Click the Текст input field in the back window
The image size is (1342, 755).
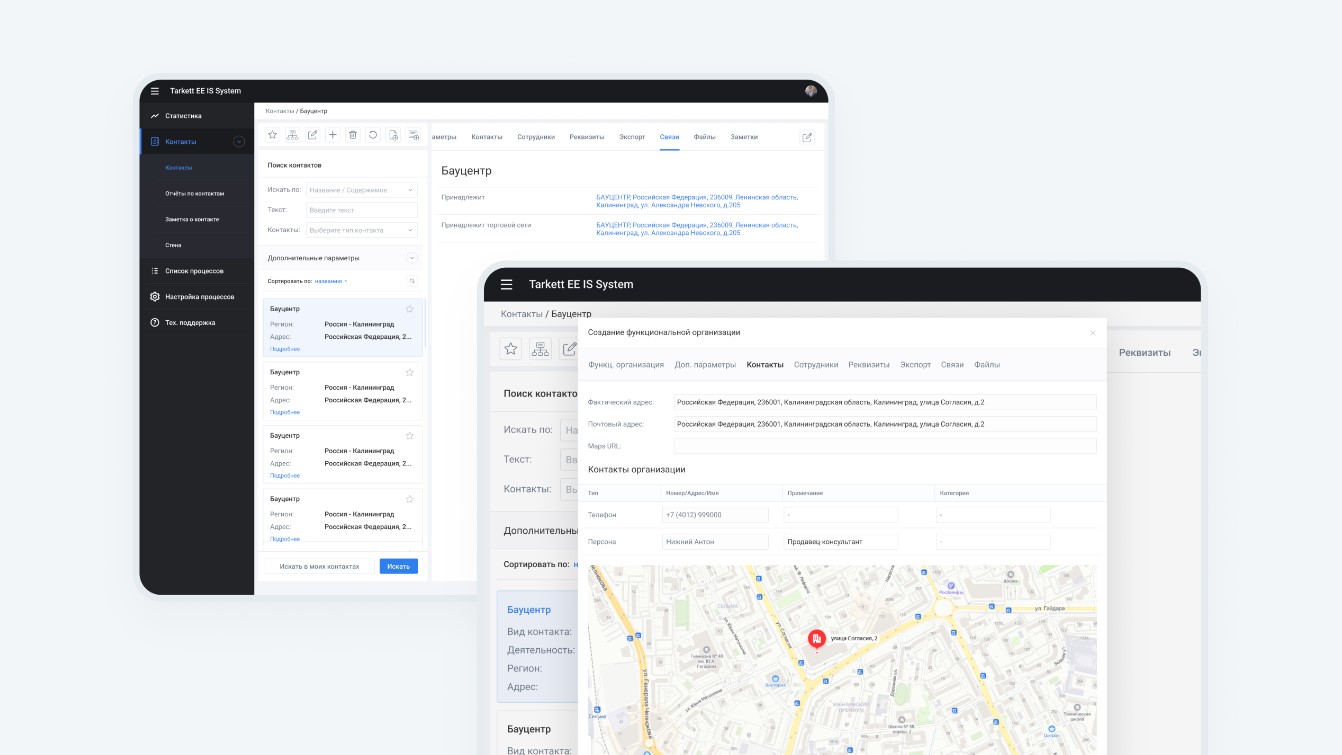[x=362, y=210]
